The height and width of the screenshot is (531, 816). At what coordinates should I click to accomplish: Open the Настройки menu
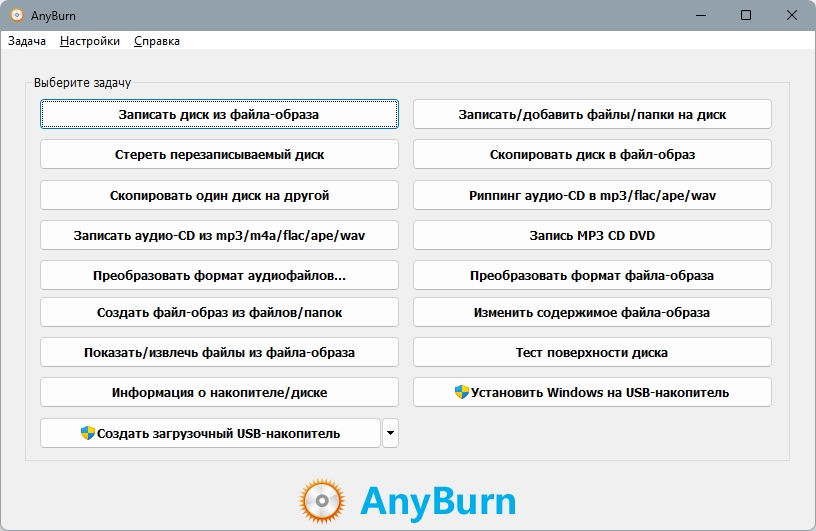pyautogui.click(x=90, y=41)
